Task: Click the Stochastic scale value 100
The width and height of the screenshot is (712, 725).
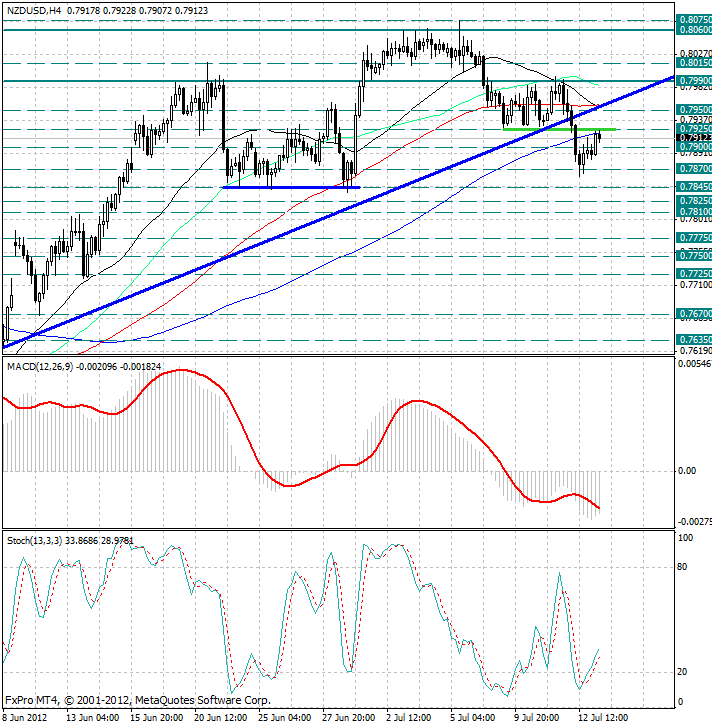Action: 686,538
